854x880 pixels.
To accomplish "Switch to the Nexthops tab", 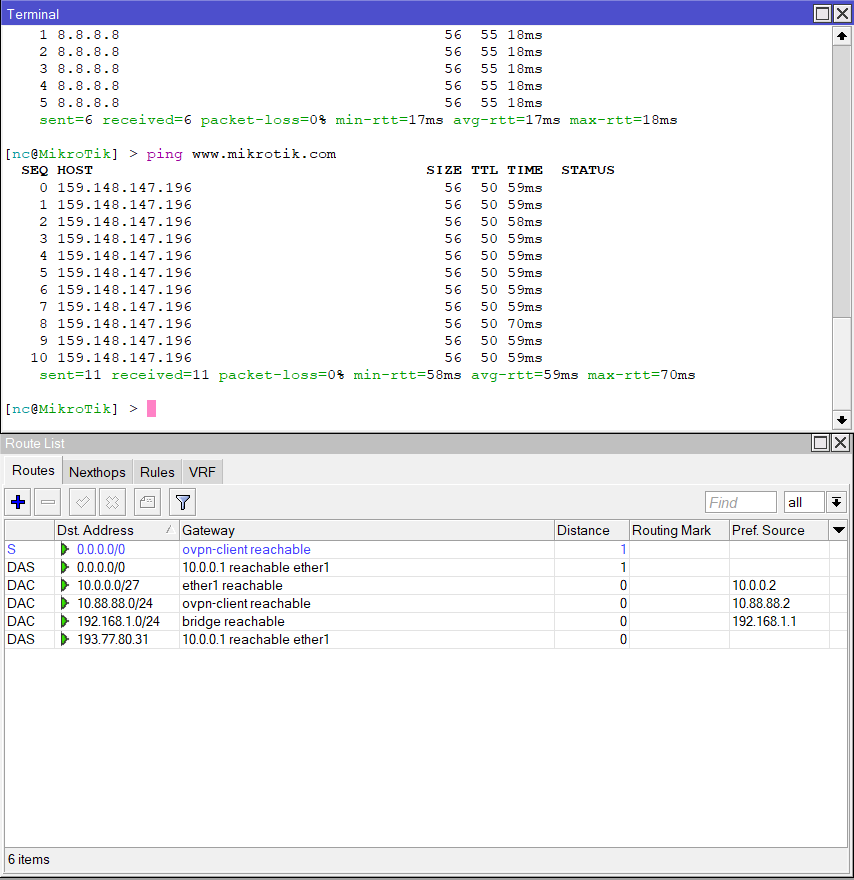I will 97,472.
